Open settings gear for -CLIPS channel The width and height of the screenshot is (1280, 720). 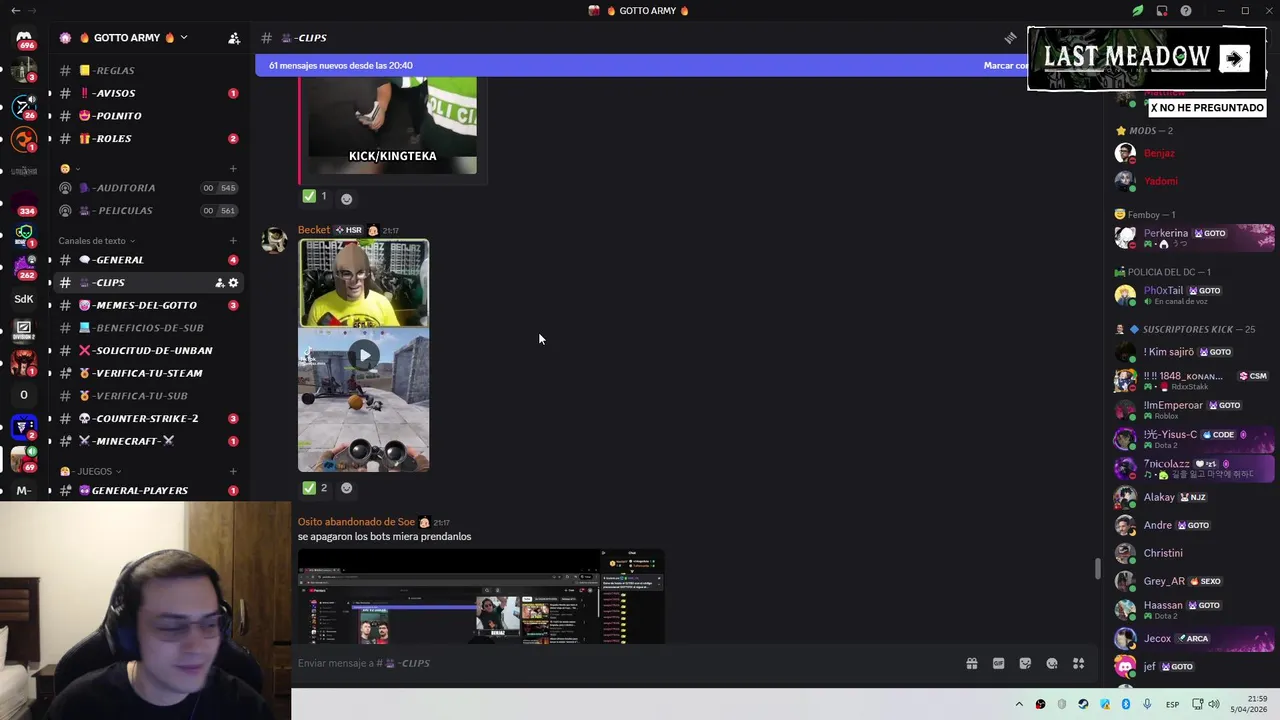click(x=233, y=283)
